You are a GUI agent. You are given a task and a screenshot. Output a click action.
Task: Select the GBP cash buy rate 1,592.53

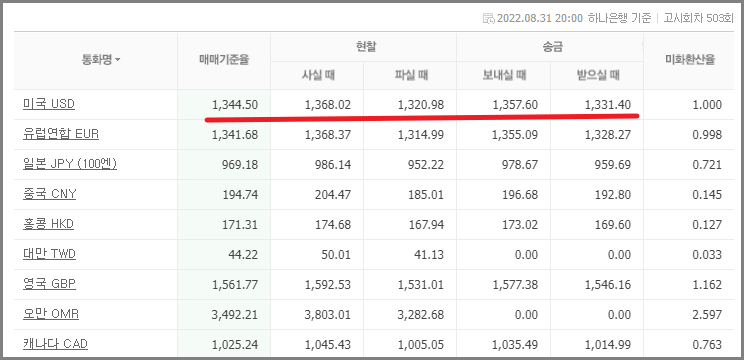(328, 285)
